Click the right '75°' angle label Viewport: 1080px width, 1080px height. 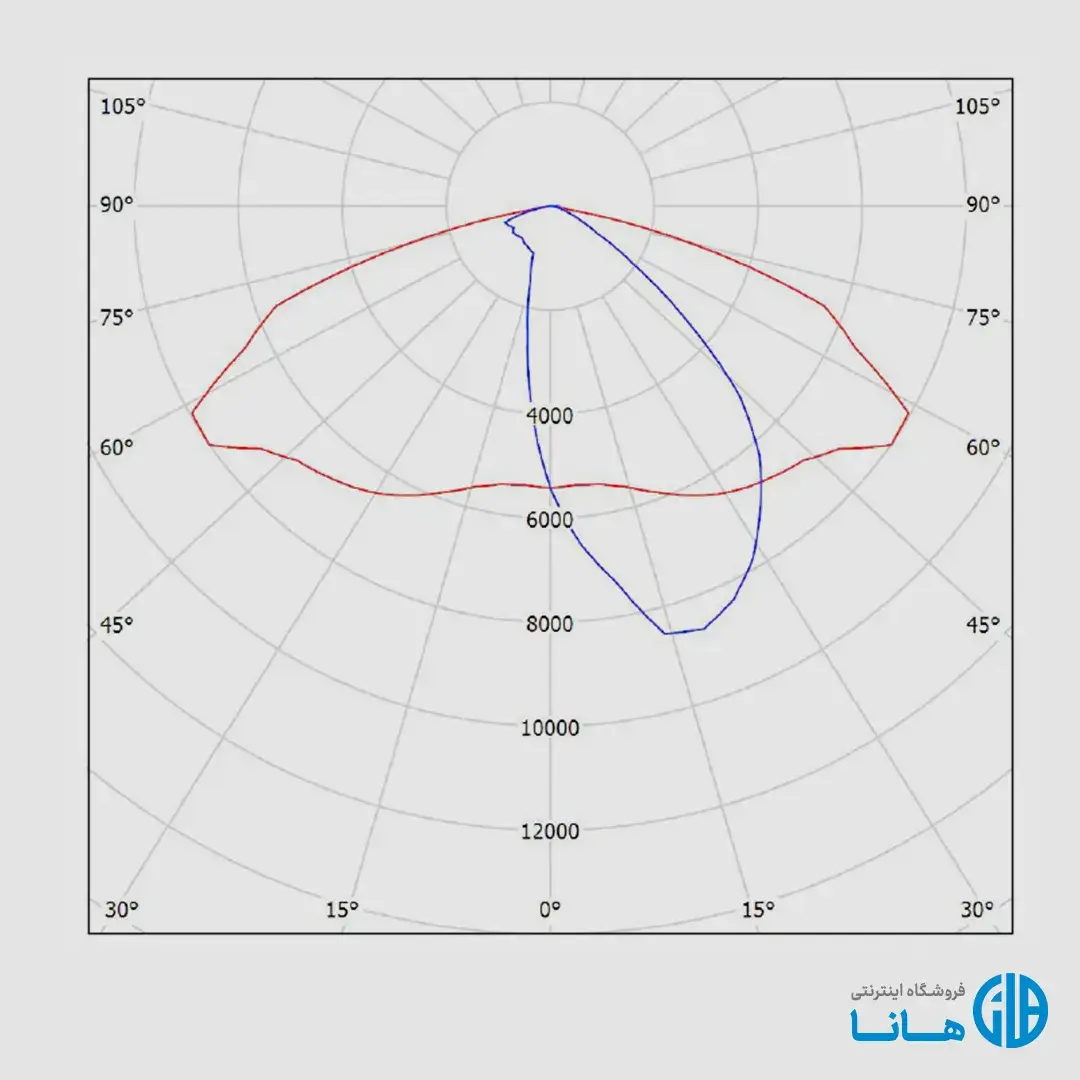[983, 318]
